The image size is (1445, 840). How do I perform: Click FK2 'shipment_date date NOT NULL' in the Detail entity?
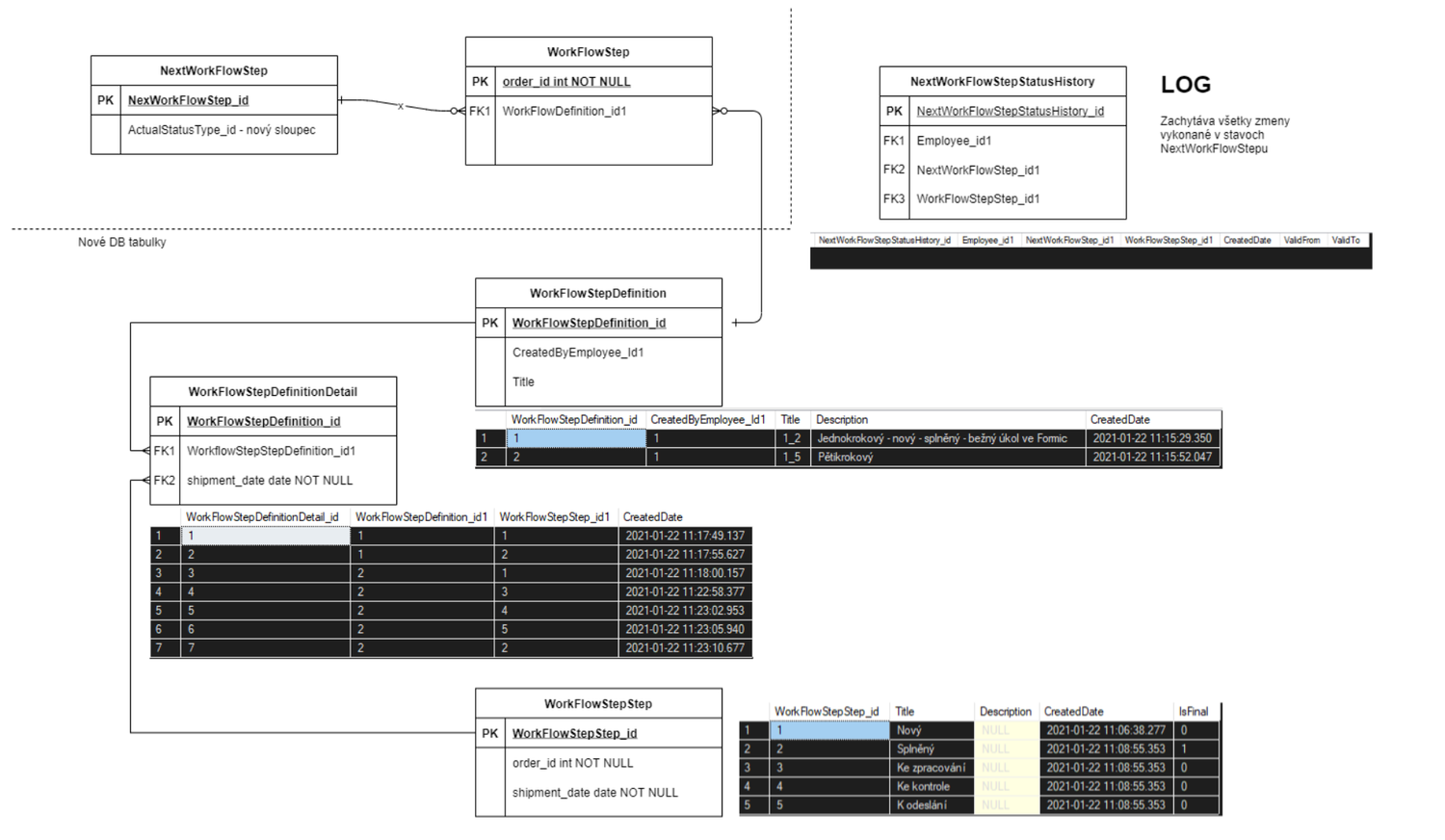(x=270, y=481)
